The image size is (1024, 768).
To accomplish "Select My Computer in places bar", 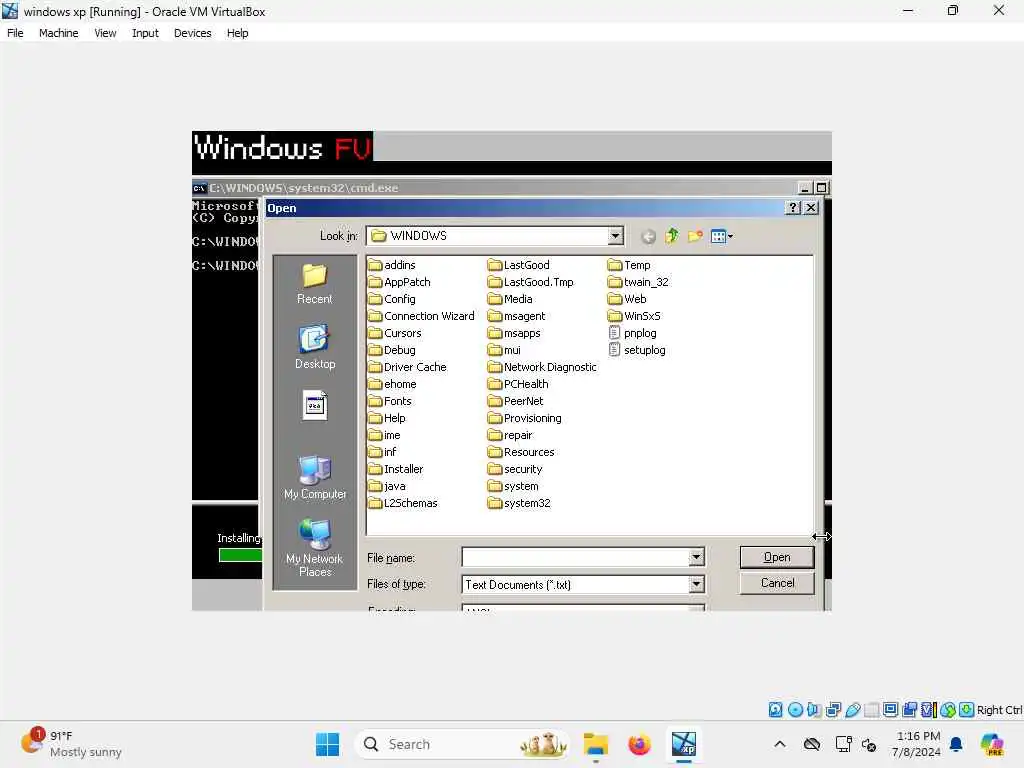I will [314, 478].
